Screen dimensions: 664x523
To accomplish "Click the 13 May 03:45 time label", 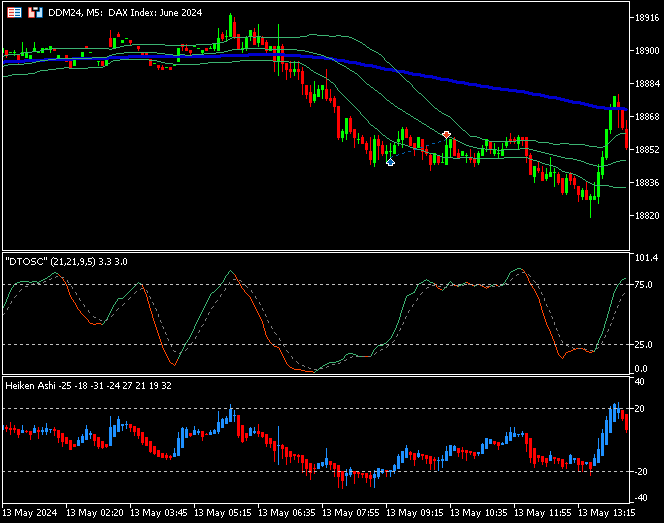I will click(x=159, y=513).
